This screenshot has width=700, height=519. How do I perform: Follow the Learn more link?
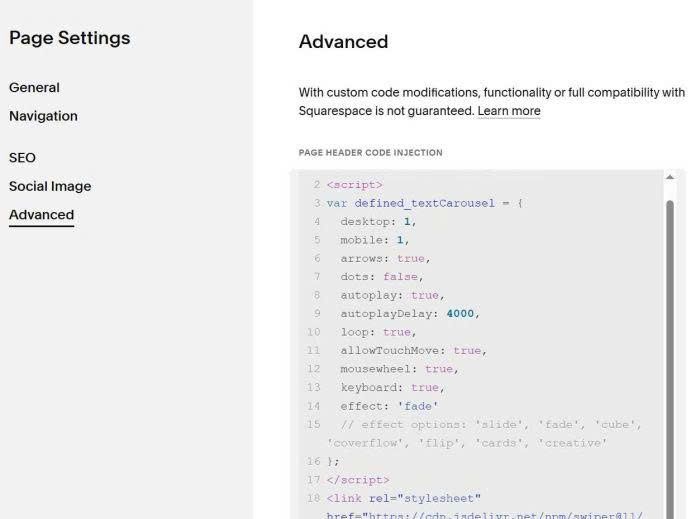click(509, 111)
